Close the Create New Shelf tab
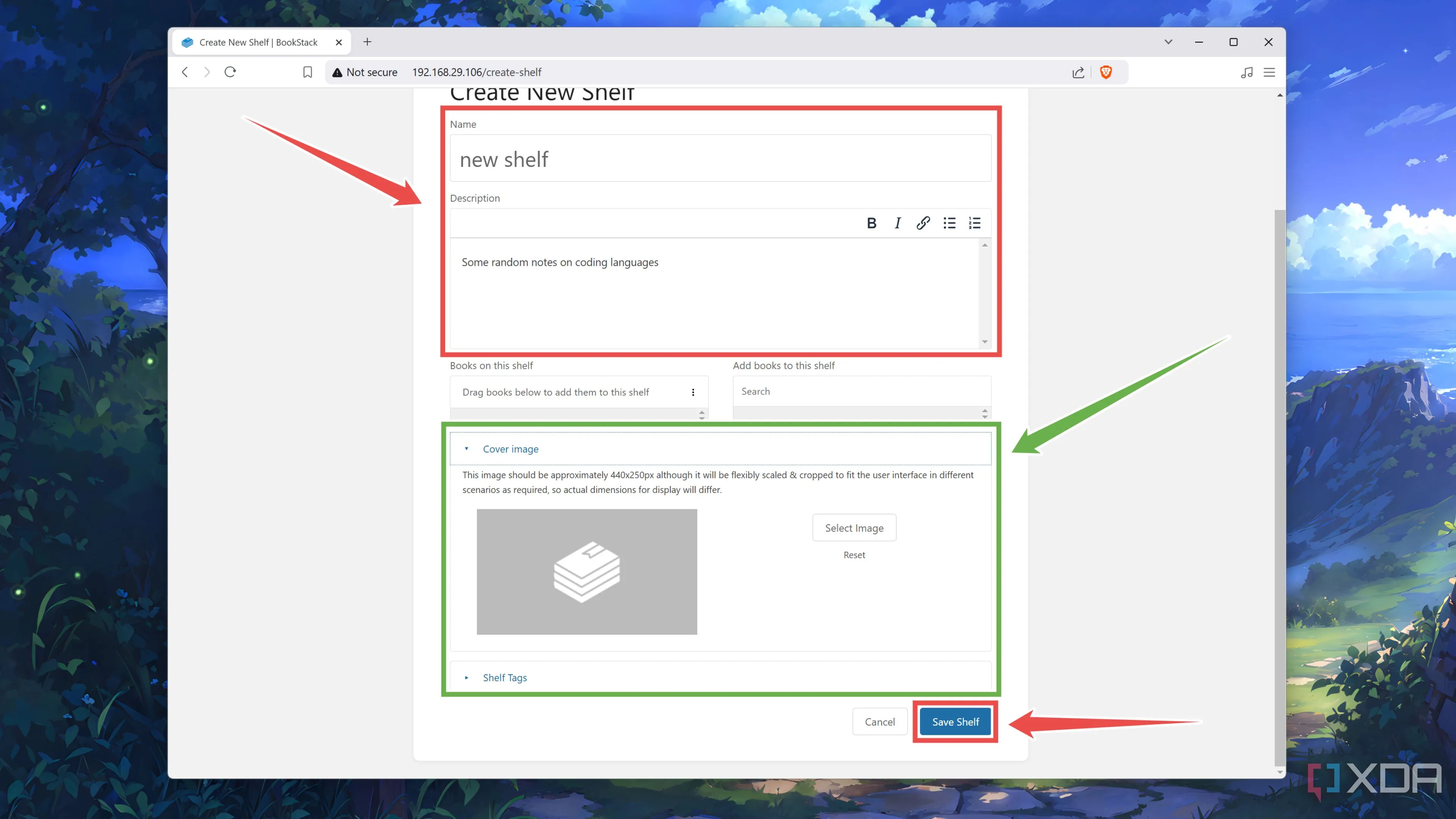This screenshot has width=1456, height=819. pyautogui.click(x=339, y=42)
